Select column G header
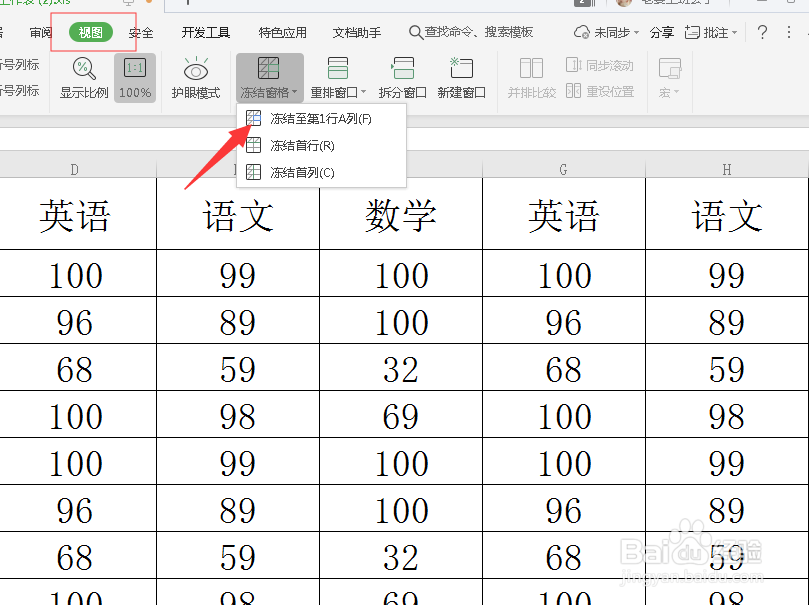 (563, 169)
